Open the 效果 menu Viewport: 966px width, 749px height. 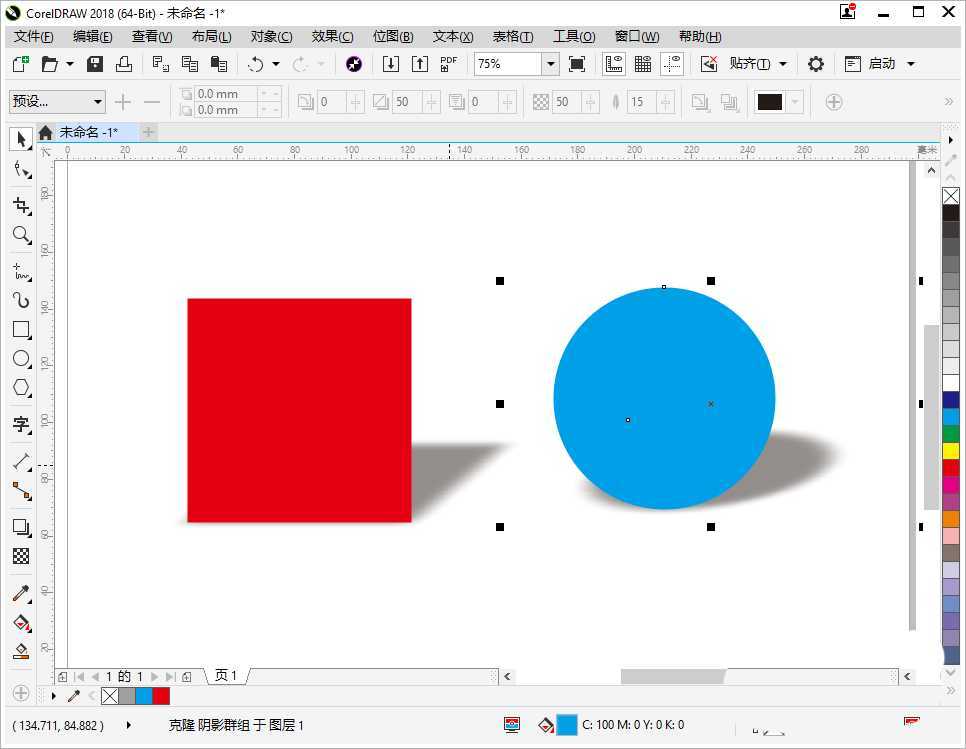coord(332,36)
